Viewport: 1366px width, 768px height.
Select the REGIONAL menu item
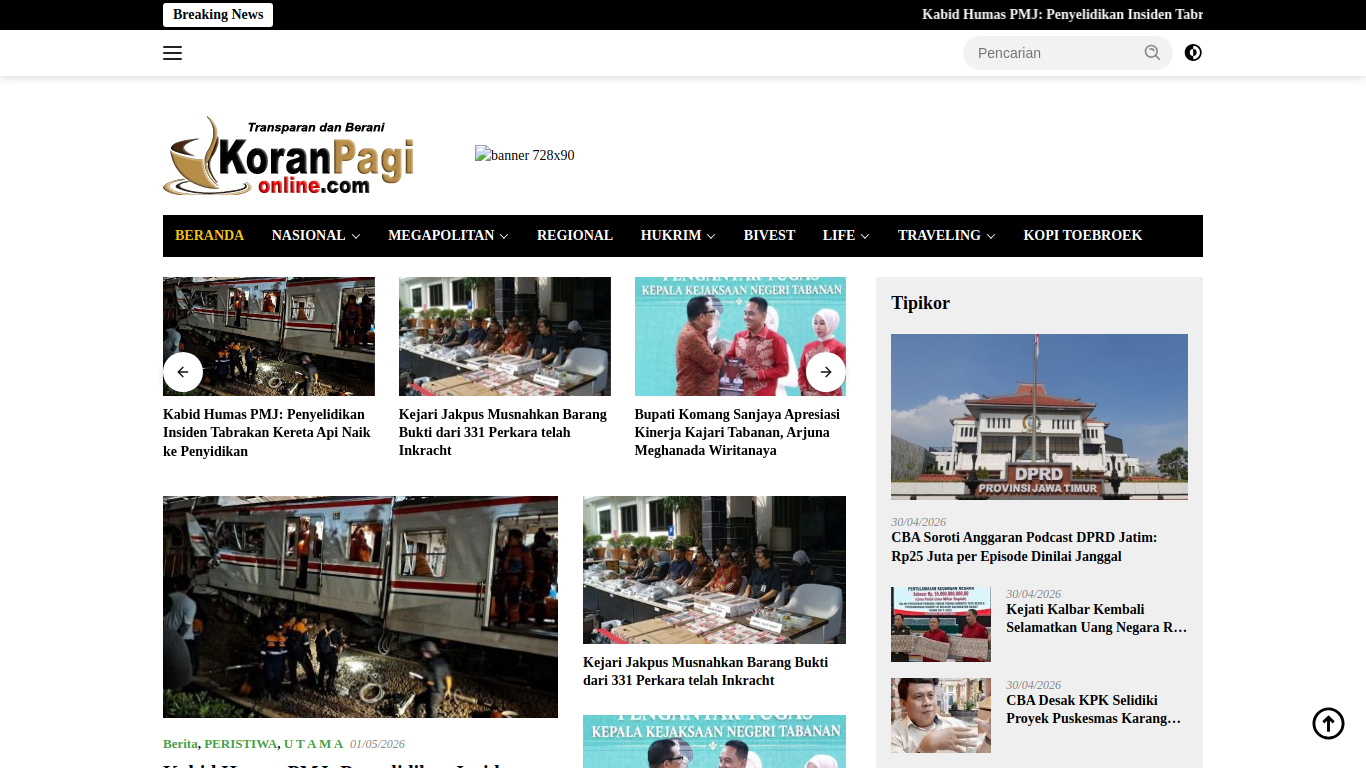pyautogui.click(x=575, y=236)
